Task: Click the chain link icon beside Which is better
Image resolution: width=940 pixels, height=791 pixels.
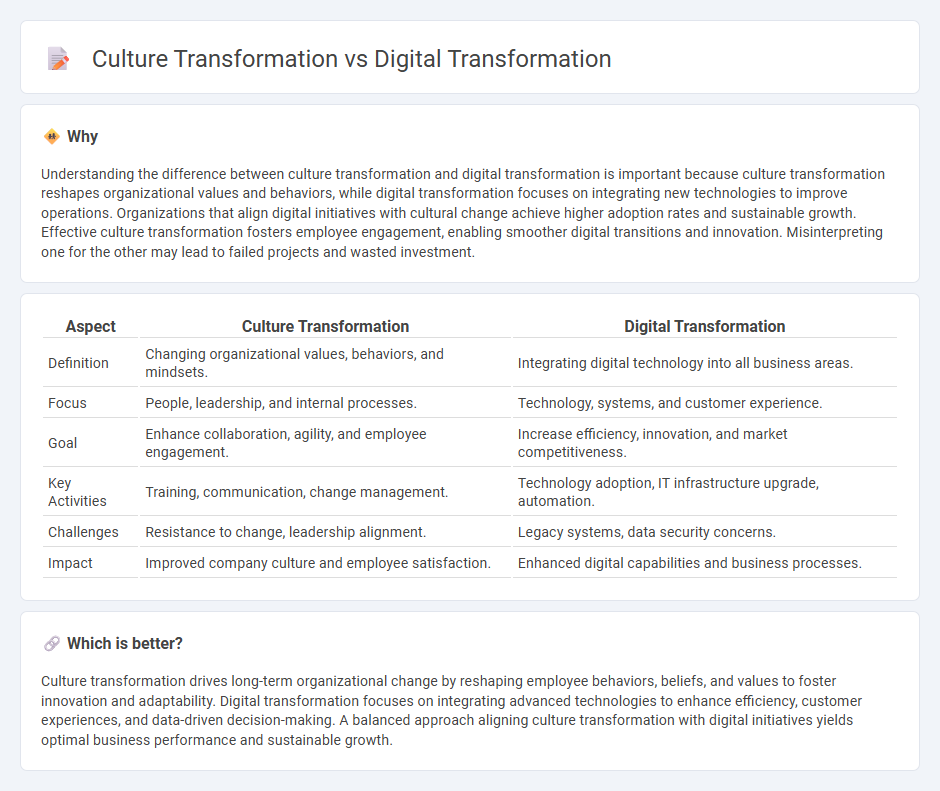Action: 52,643
